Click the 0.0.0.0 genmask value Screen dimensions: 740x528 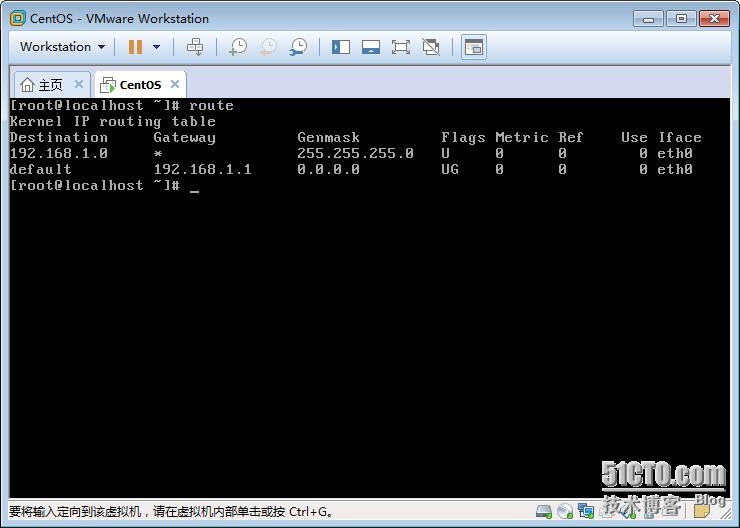tap(328, 169)
